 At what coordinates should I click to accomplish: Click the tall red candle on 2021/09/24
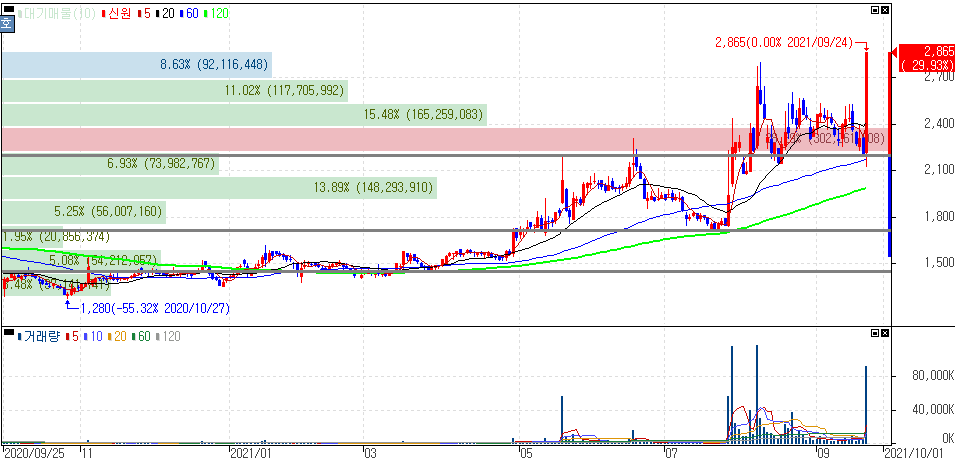[x=866, y=100]
